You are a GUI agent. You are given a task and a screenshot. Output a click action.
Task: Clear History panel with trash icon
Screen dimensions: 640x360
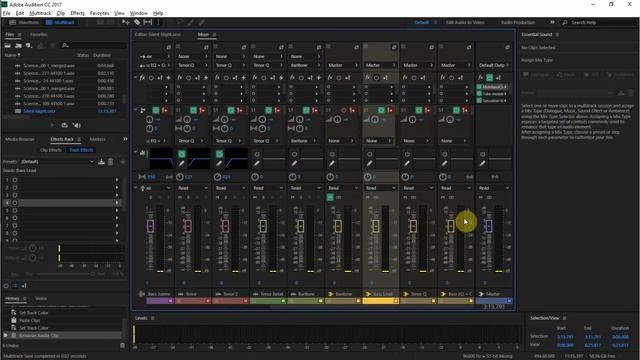pos(122,345)
